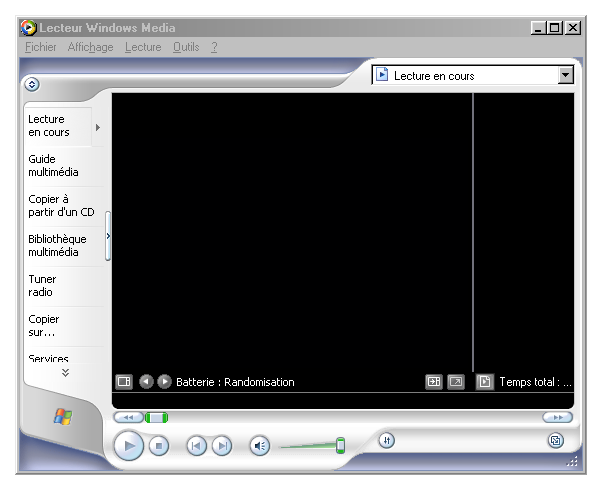Switch to skin mode using corner icon

point(555,441)
